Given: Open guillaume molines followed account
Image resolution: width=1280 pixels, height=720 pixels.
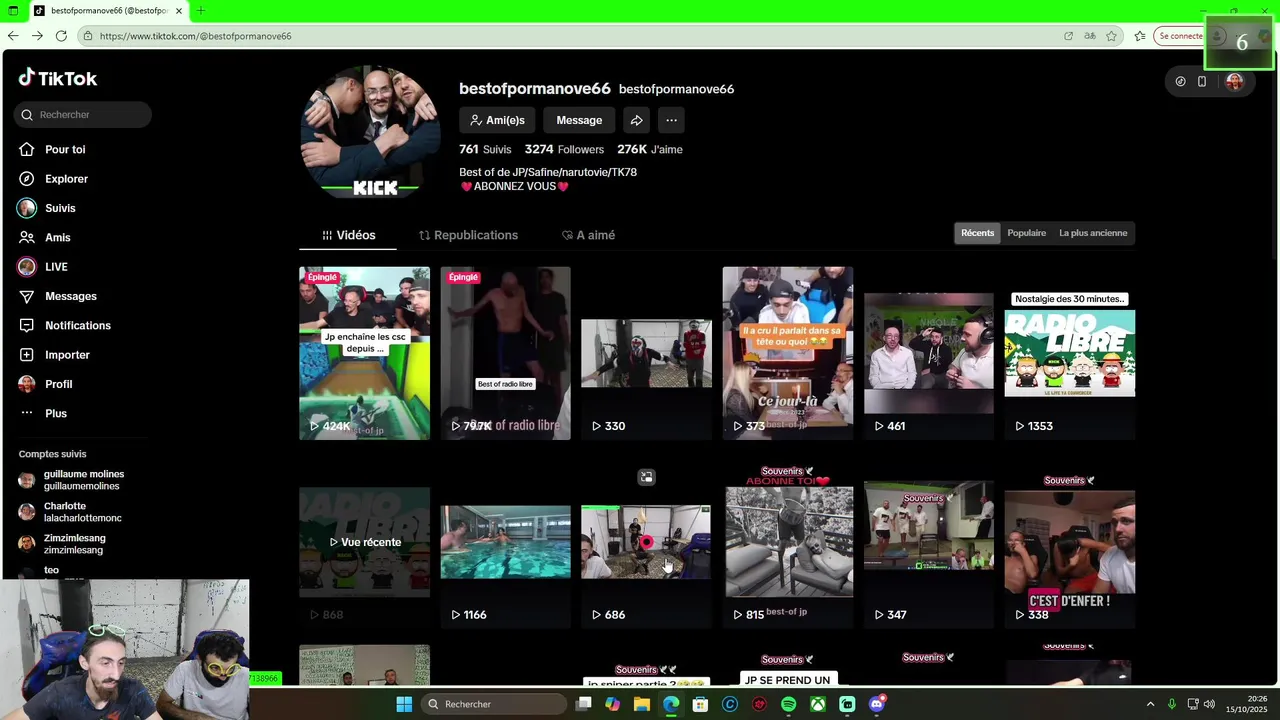Looking at the screenshot, I should pos(83,480).
